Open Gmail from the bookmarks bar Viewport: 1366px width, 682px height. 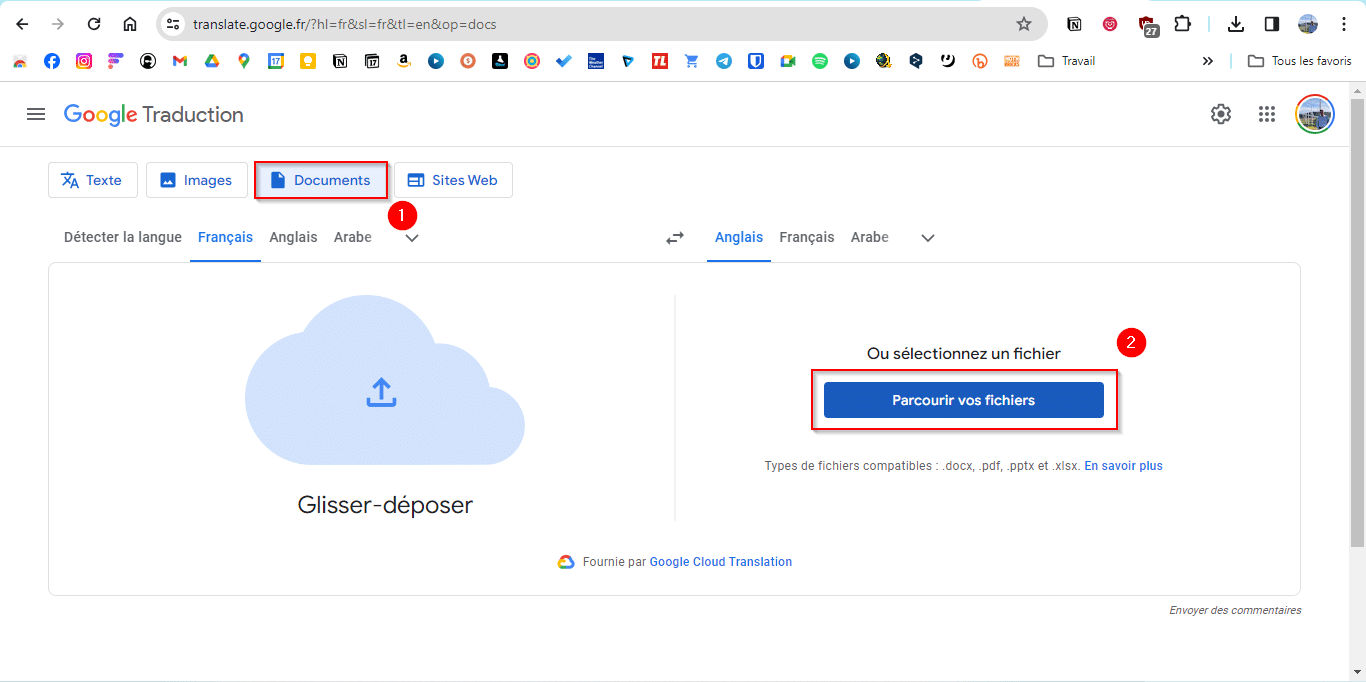(x=179, y=61)
